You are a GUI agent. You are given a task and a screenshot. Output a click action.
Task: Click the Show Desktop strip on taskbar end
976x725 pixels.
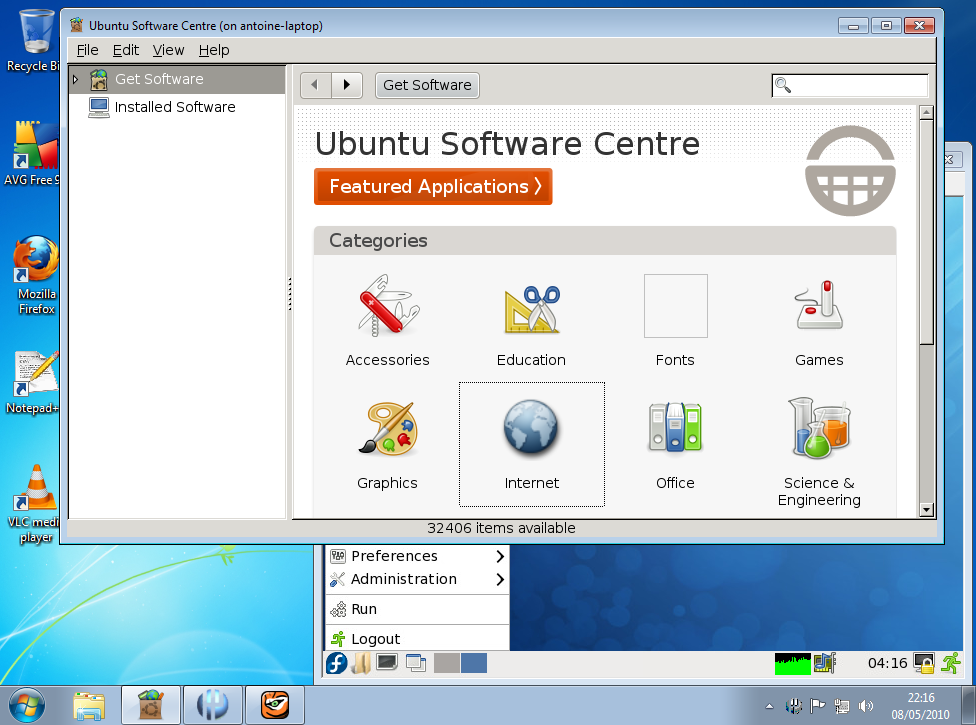click(969, 706)
